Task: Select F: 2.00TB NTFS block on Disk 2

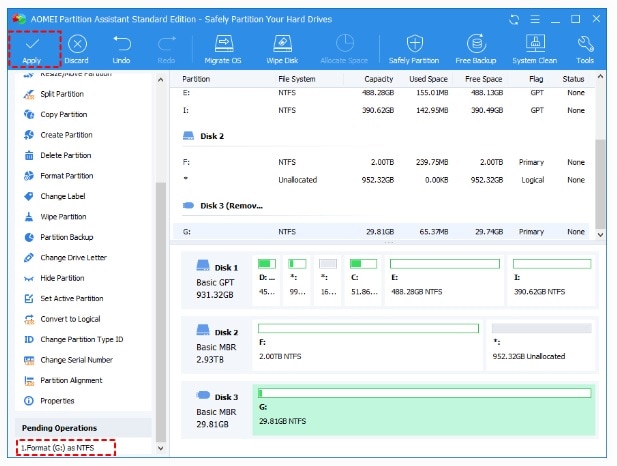Action: [x=368, y=345]
